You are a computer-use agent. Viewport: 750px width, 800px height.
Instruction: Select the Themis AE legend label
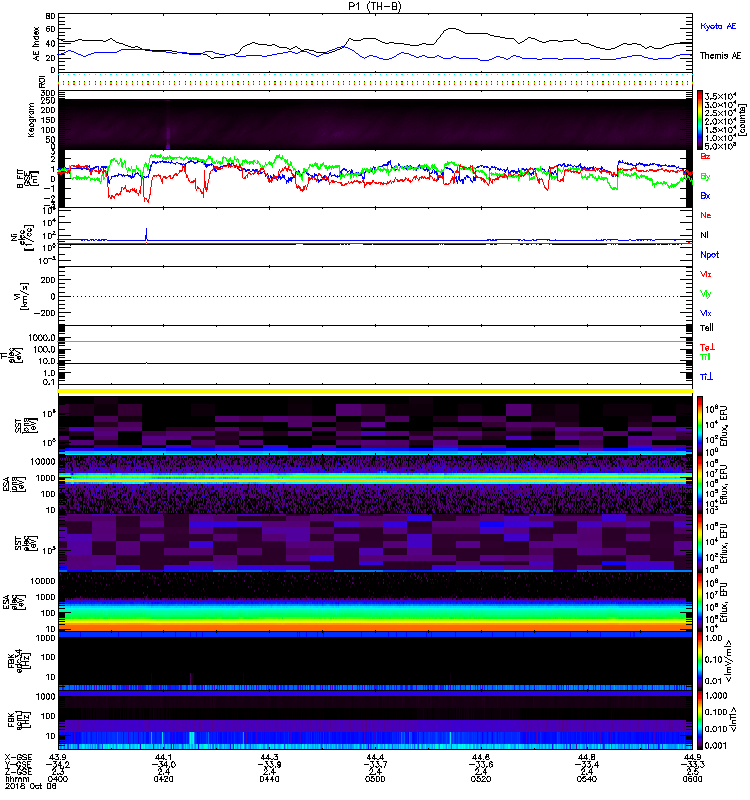[x=721, y=56]
